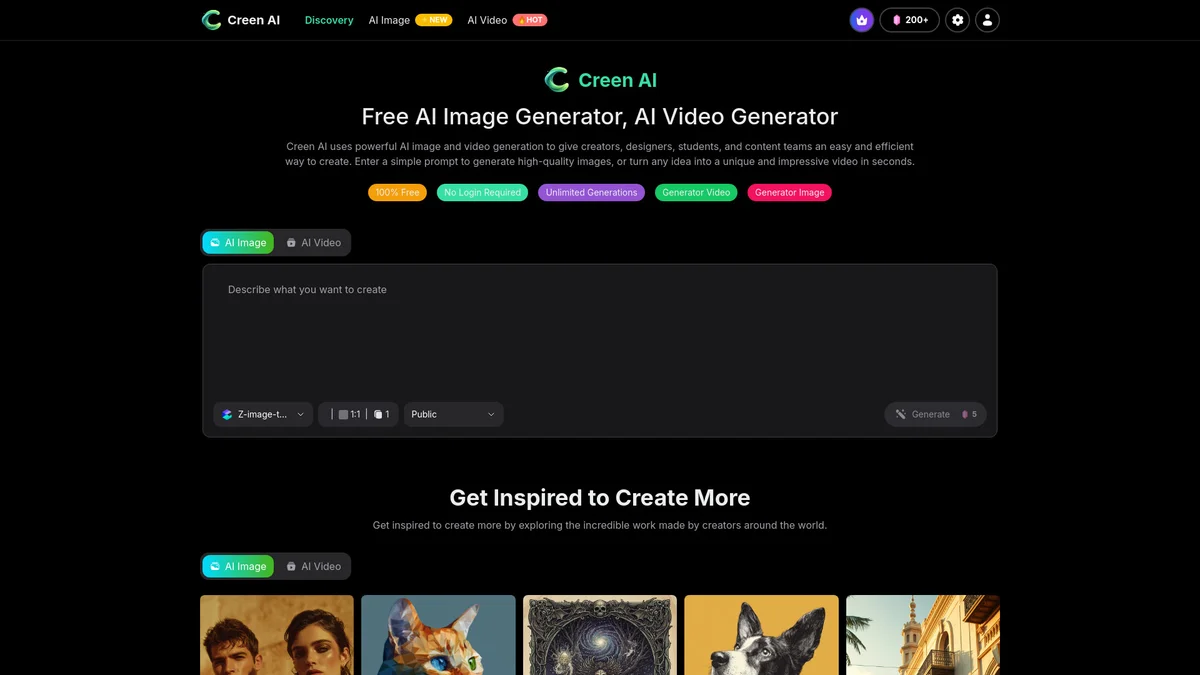This screenshot has height=675, width=1200.
Task: Click the Creen AI logo icon
Action: point(210,19)
